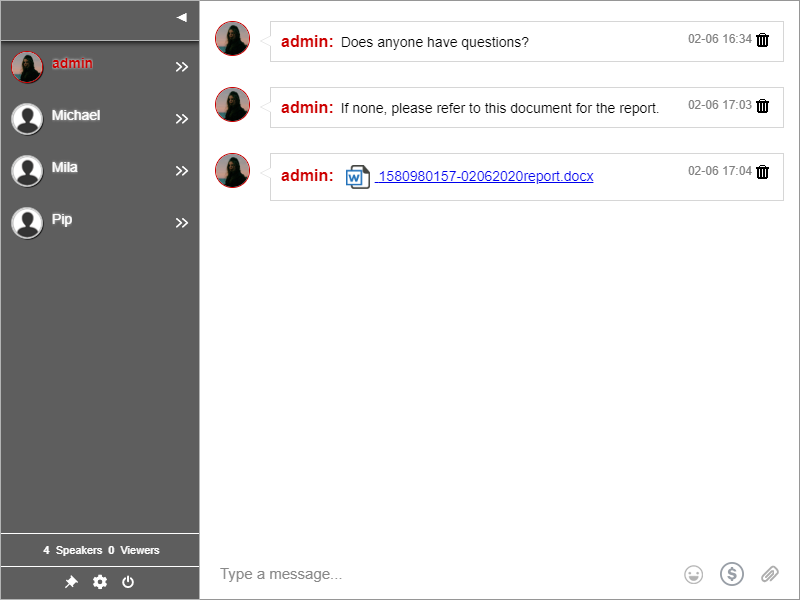
Task: Expand options for Pip
Action: point(182,223)
